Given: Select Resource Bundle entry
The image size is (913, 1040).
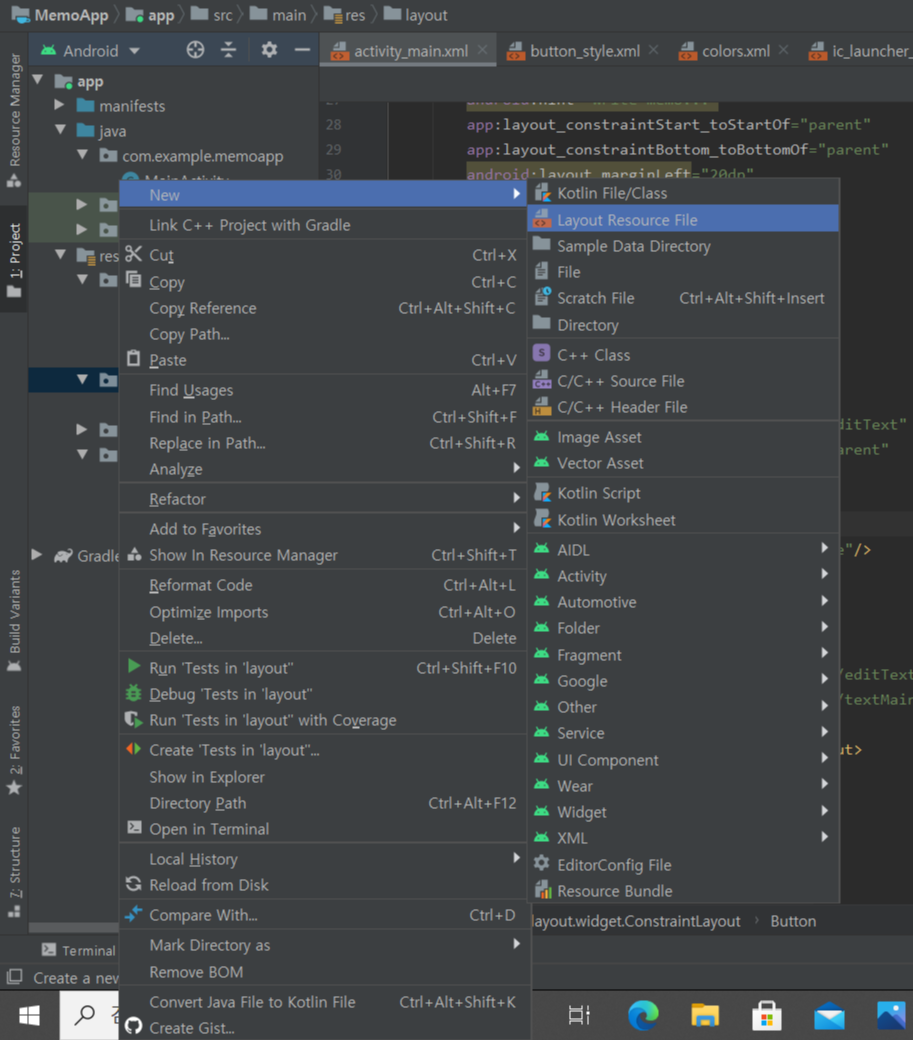Looking at the screenshot, I should click(x=683, y=891).
